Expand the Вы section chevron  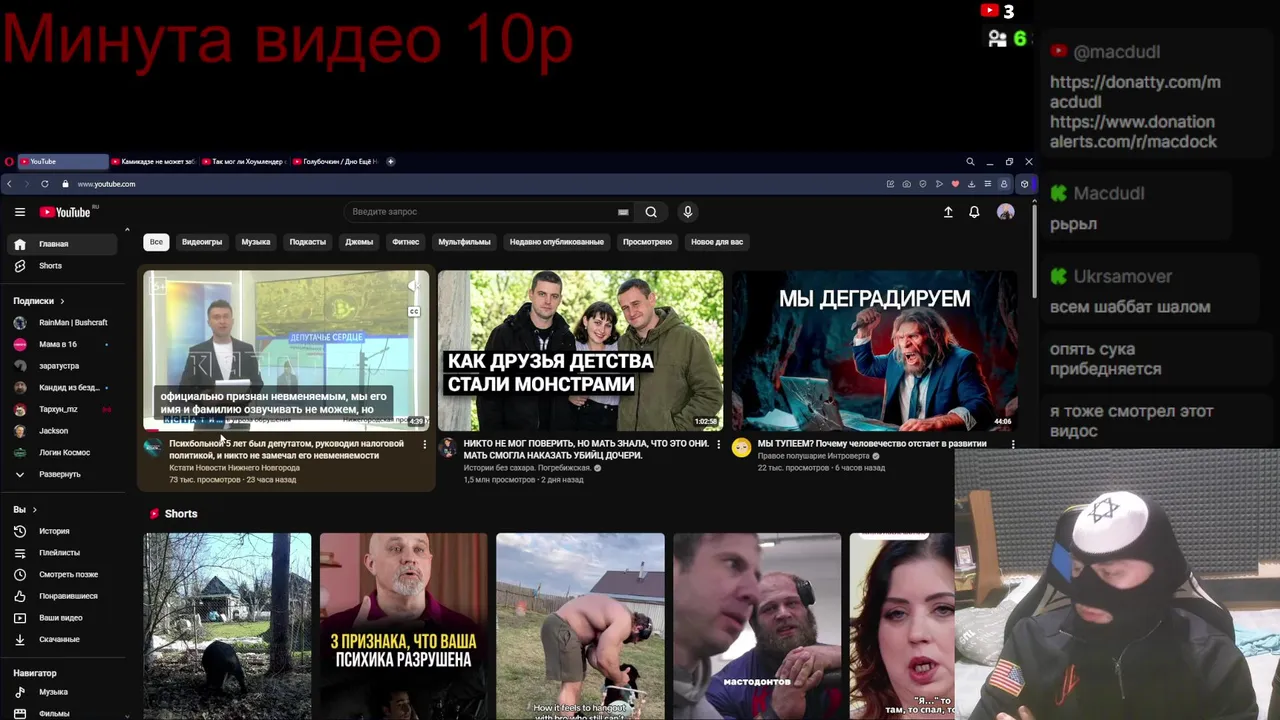(x=34, y=510)
